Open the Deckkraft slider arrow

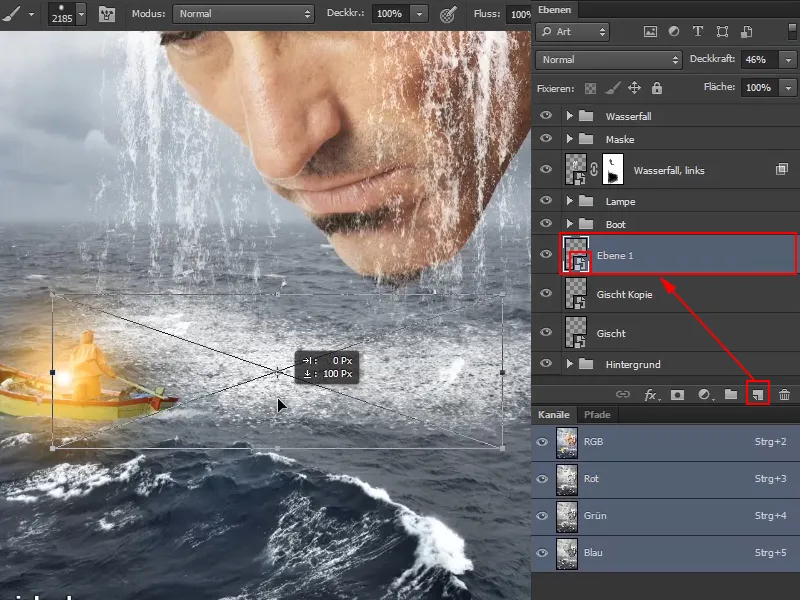click(788, 60)
